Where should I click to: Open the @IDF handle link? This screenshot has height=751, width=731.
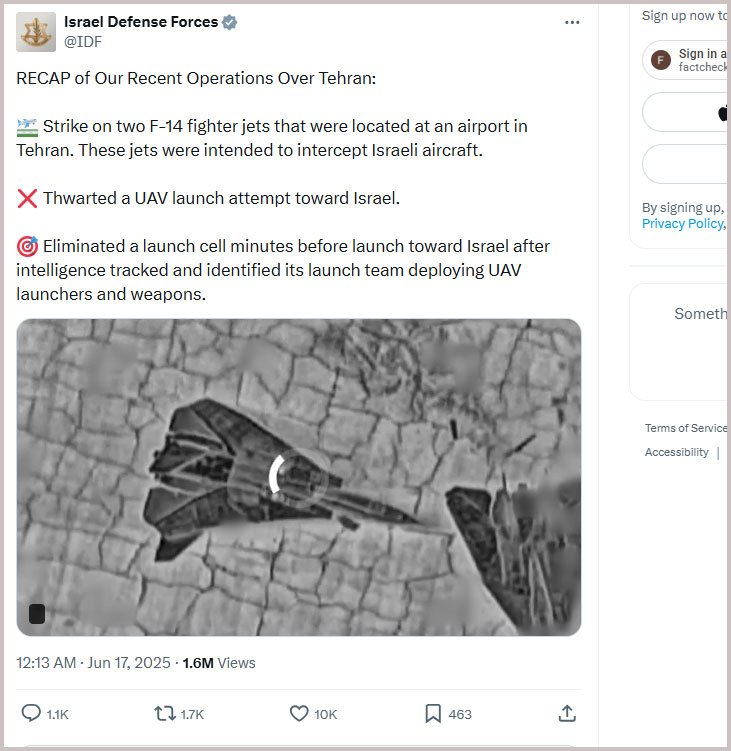tap(83, 41)
